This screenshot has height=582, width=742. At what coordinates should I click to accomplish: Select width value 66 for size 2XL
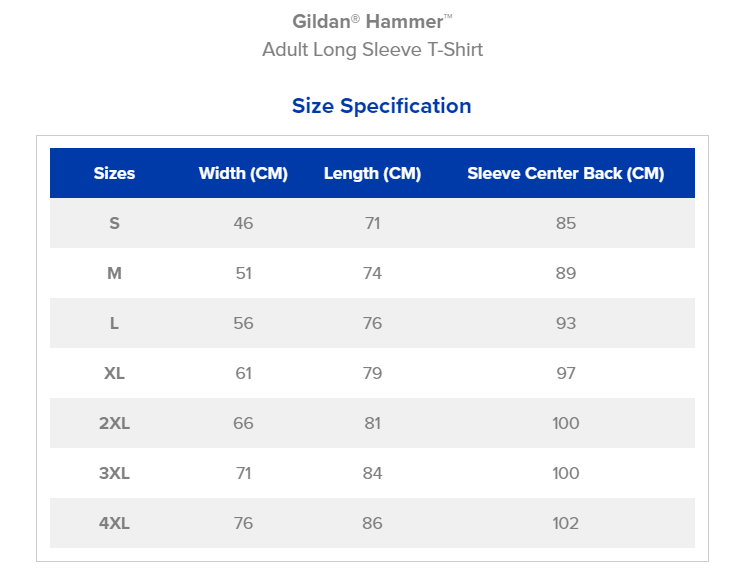coord(243,423)
